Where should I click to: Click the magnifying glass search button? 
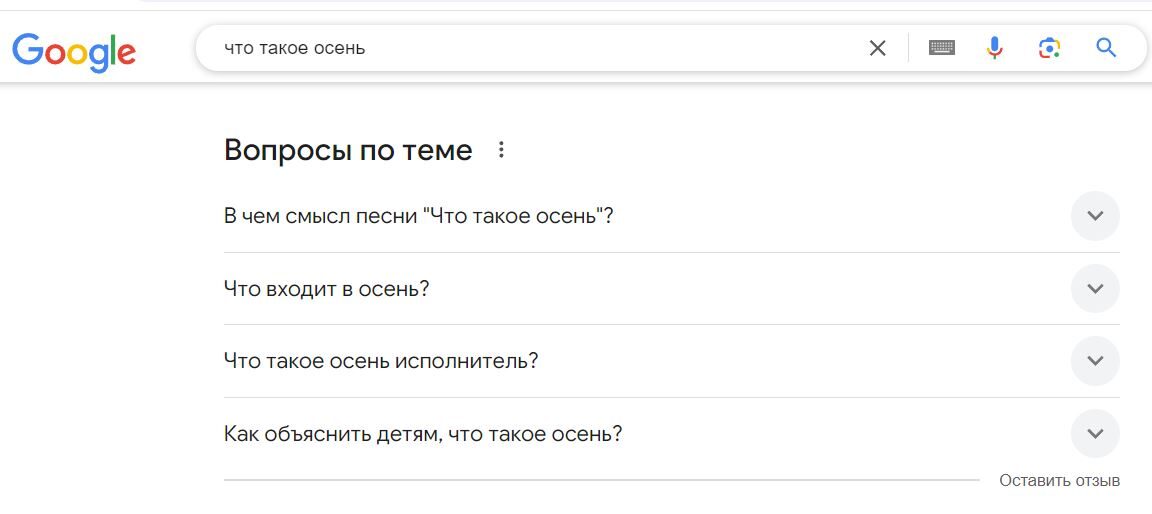tap(1105, 48)
